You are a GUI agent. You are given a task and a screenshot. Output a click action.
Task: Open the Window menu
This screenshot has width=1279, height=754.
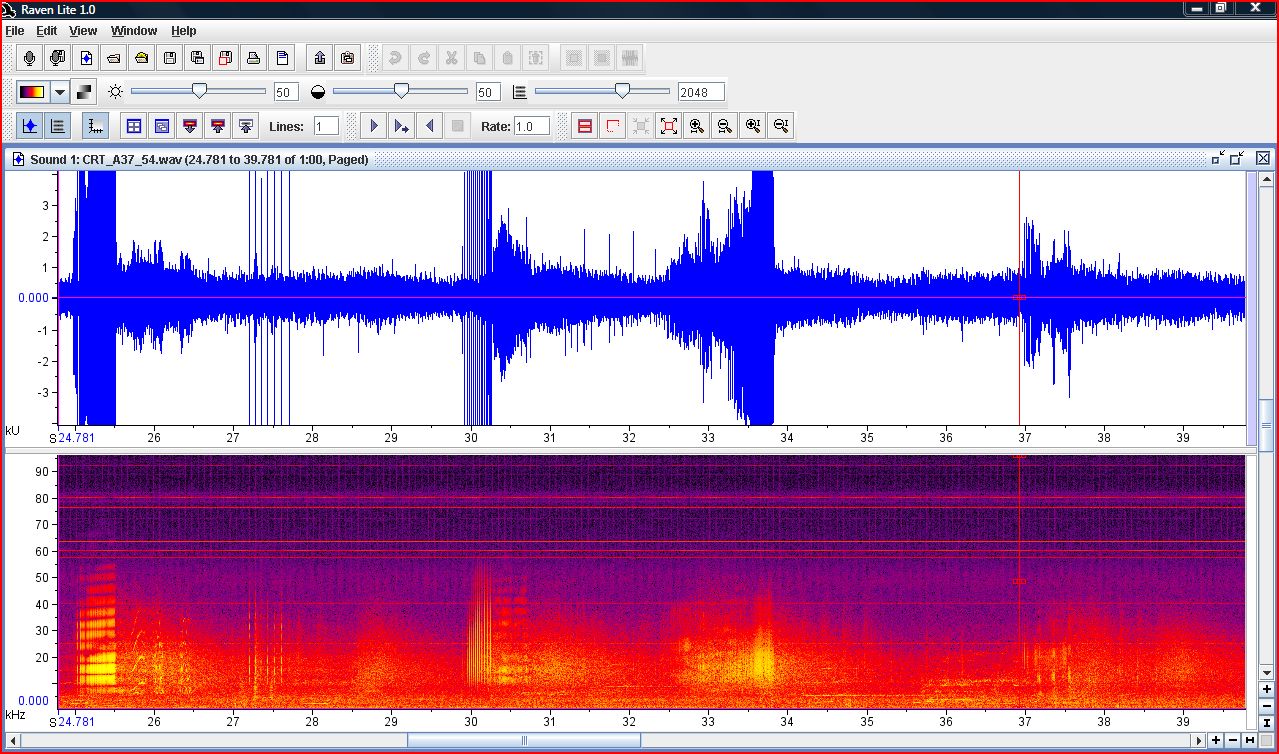[134, 31]
